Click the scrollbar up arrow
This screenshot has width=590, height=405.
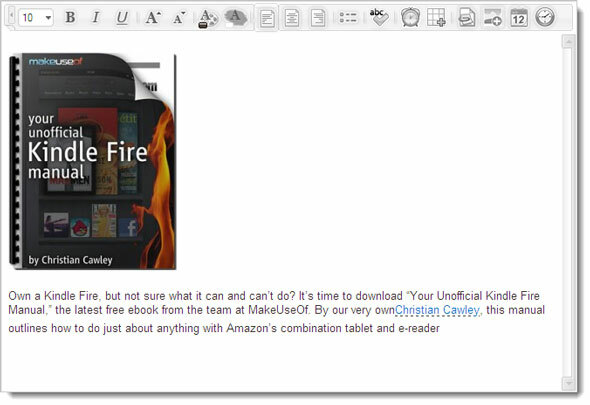(569, 41)
